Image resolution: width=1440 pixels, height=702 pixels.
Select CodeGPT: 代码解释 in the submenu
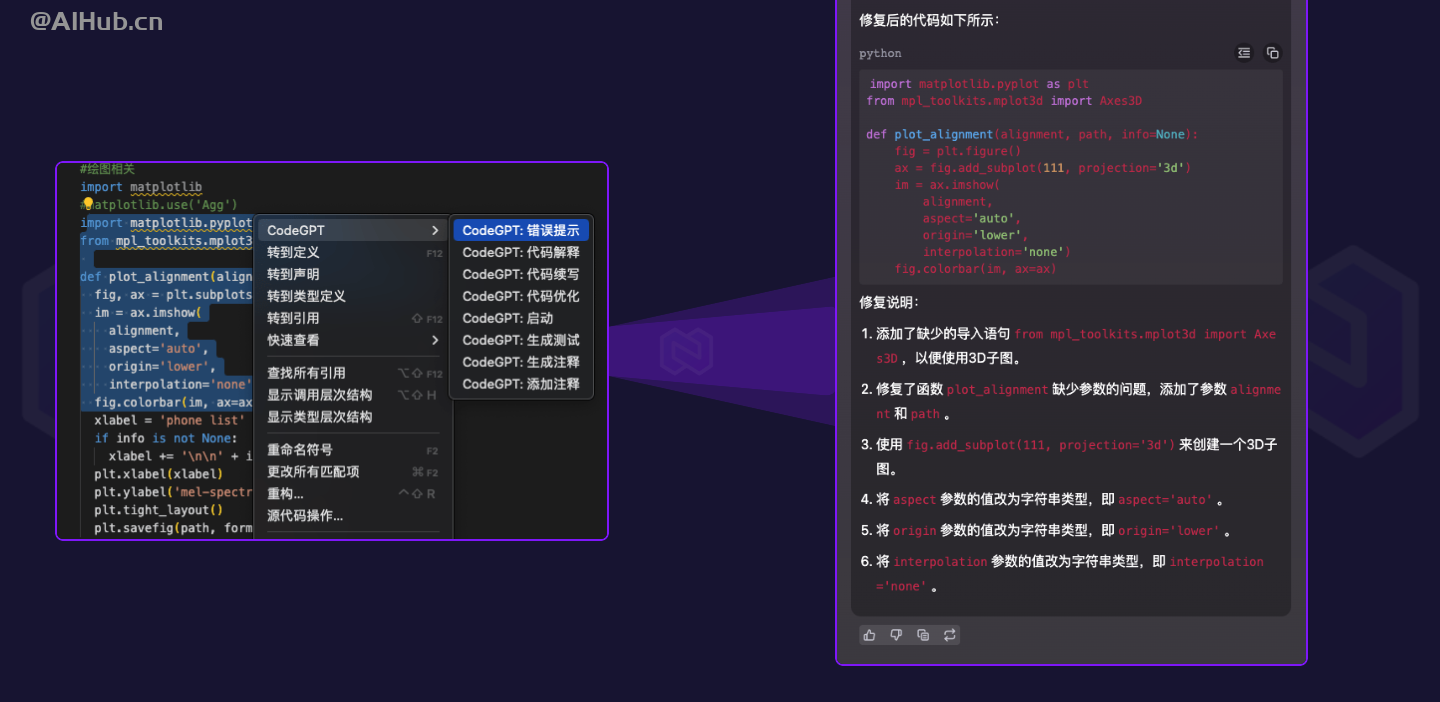pos(521,252)
